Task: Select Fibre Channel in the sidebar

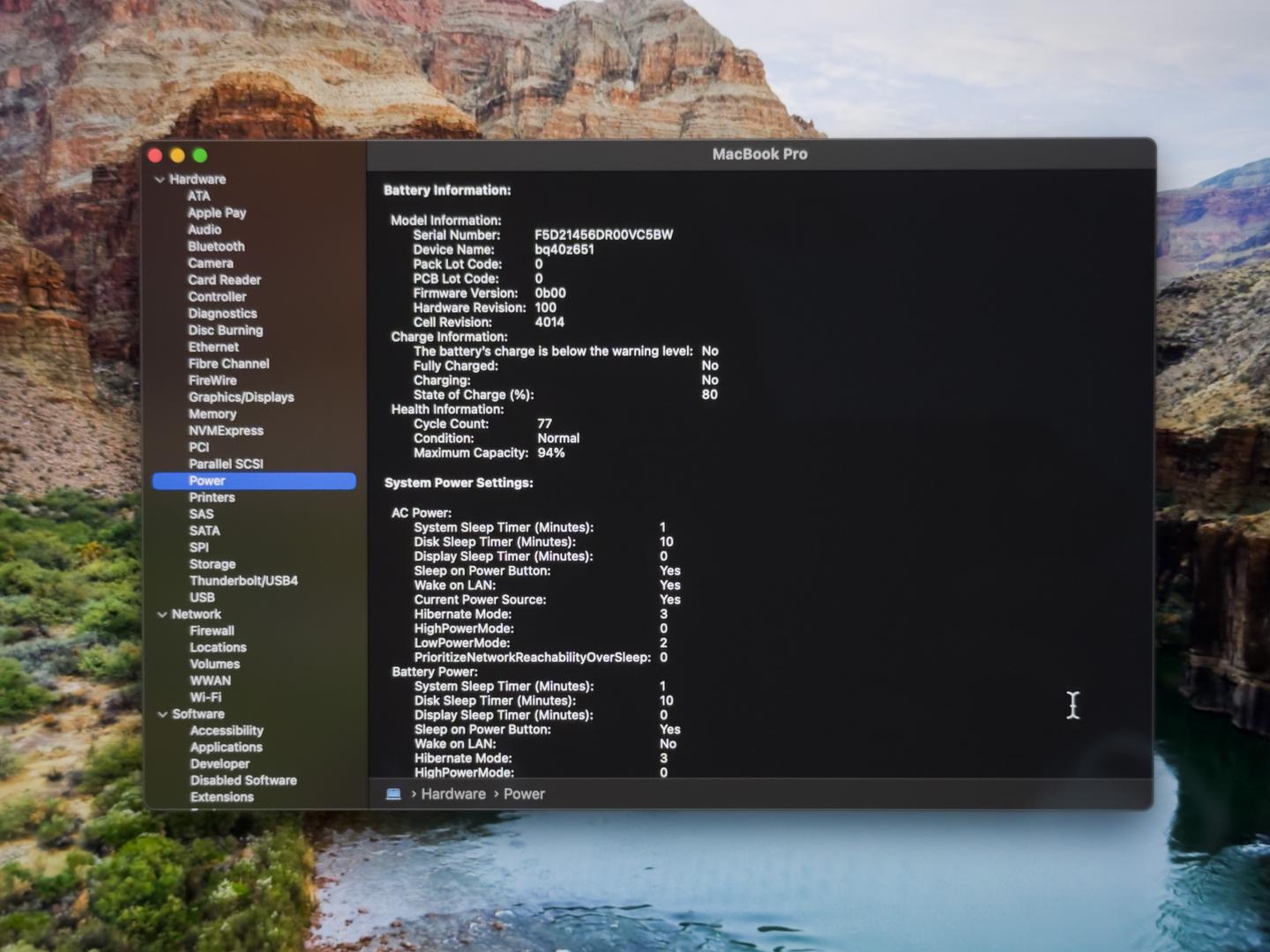Action: 228,364
